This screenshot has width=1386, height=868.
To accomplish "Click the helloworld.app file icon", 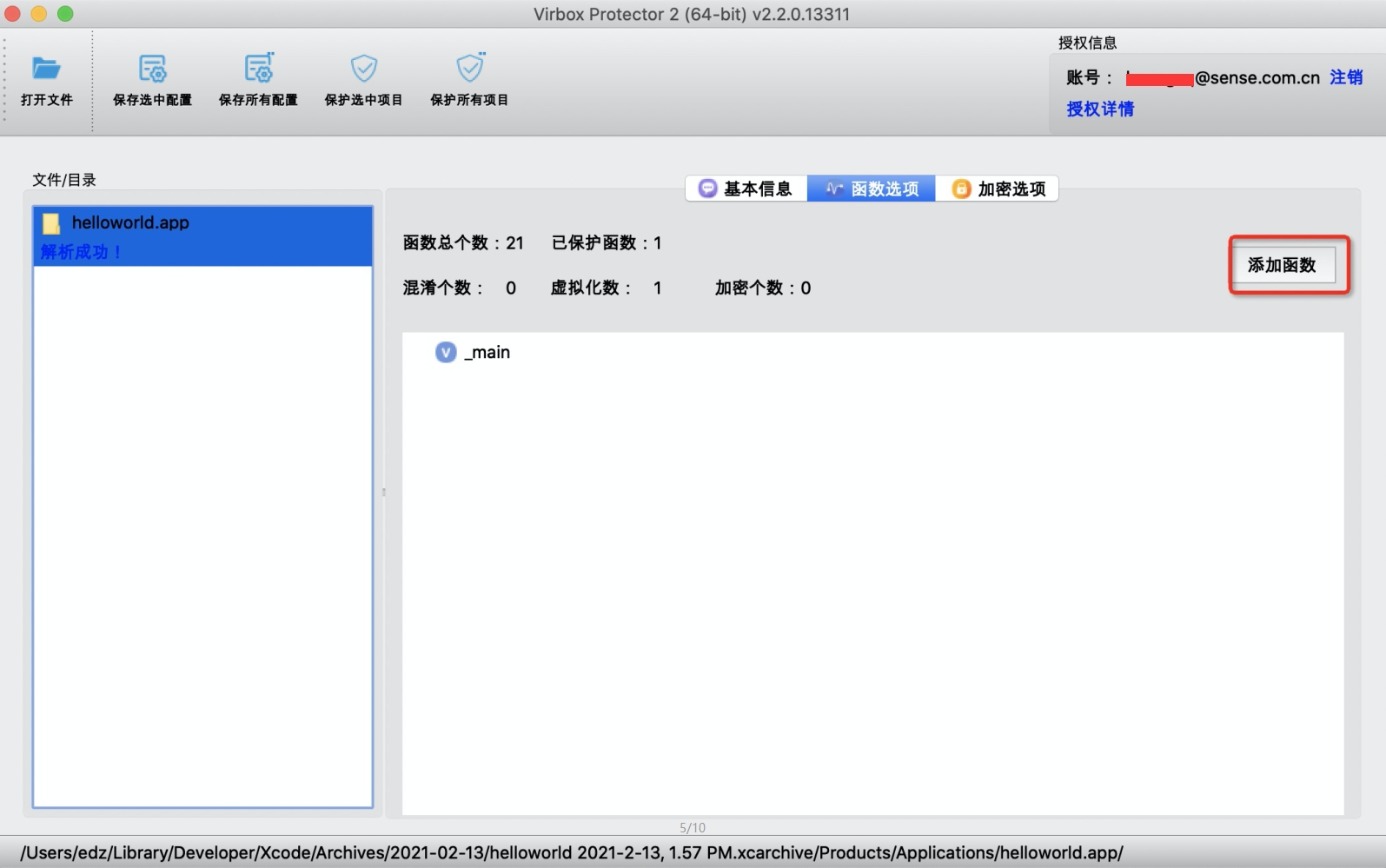I will 51,223.
